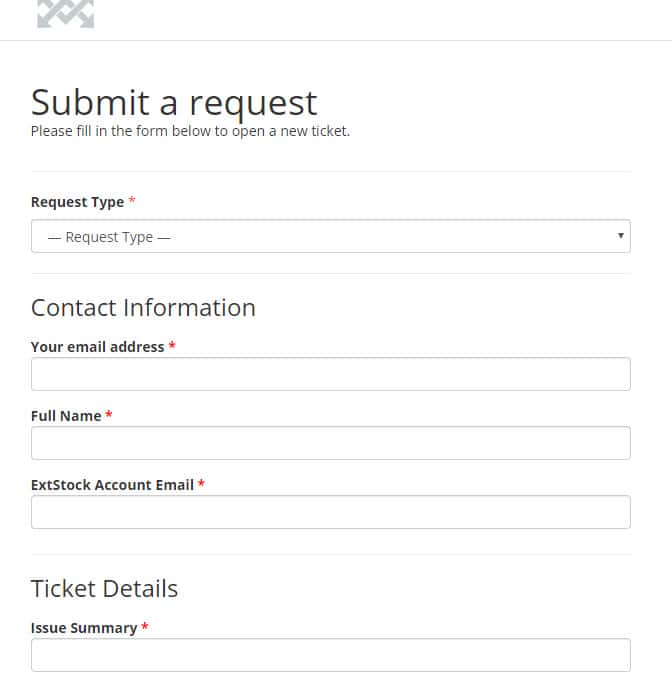The width and height of the screenshot is (672, 675).
Task: Click the "ExtStock Account Email" label
Action: (112, 485)
